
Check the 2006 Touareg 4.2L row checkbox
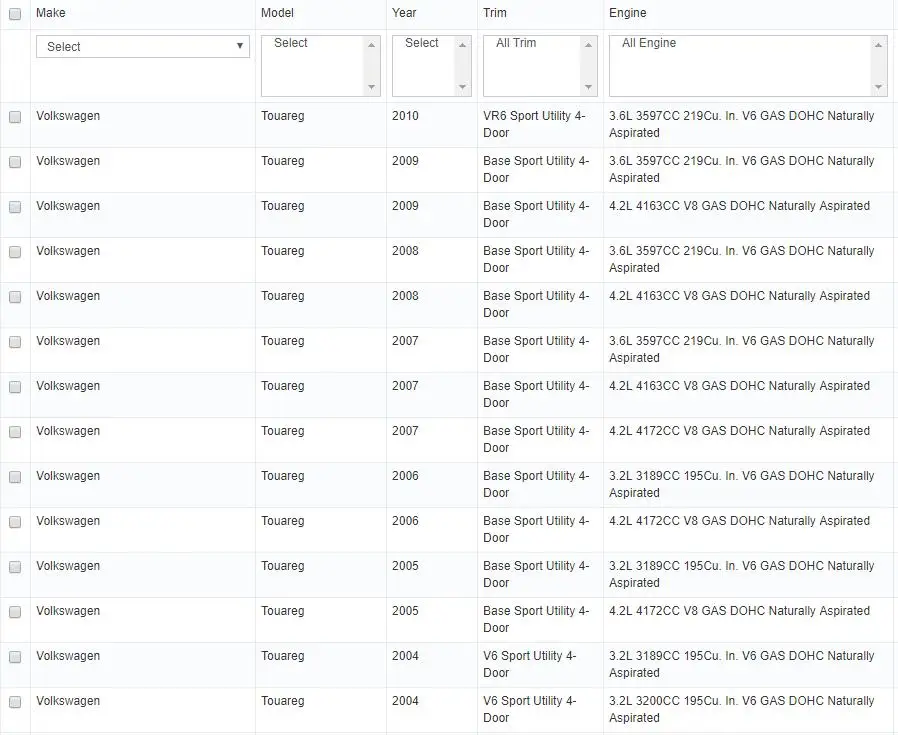tap(15, 522)
